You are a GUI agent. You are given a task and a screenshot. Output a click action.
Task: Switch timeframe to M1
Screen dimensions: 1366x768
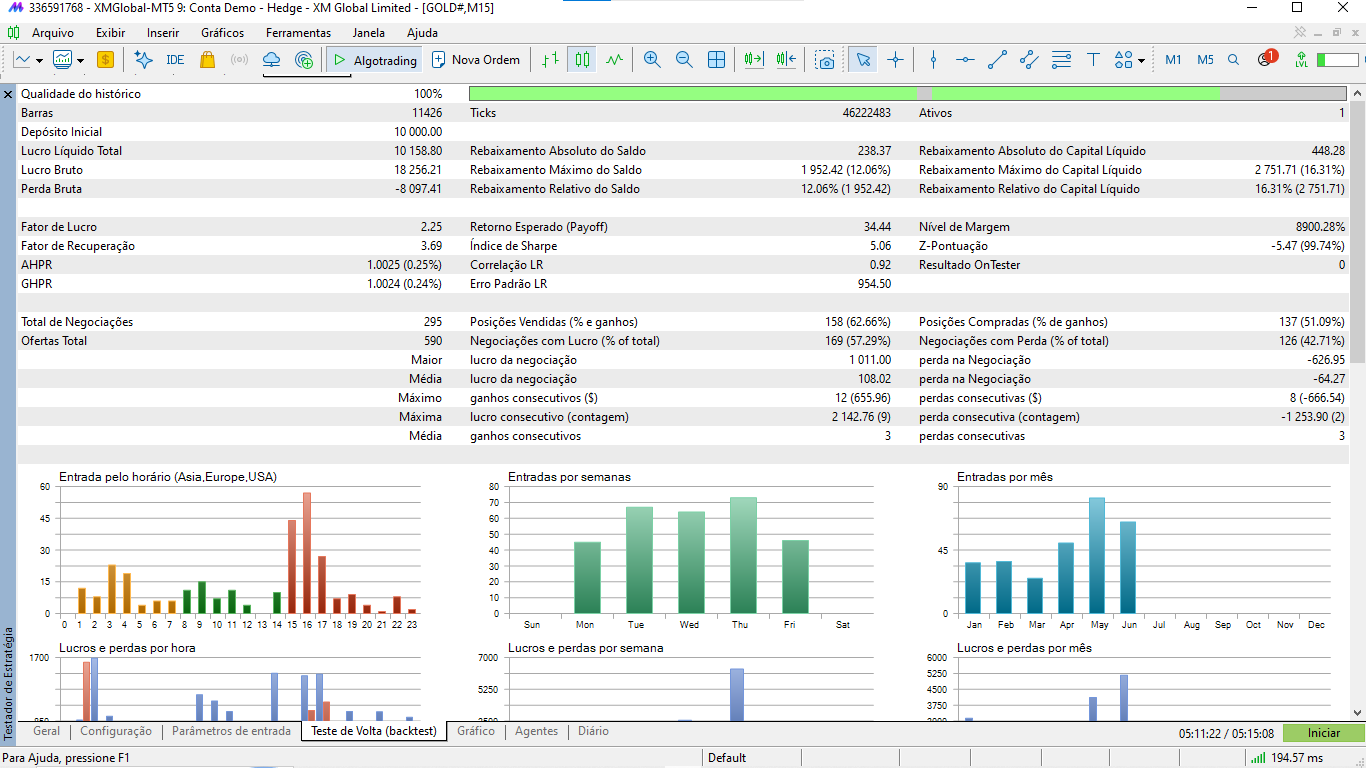click(x=1173, y=60)
